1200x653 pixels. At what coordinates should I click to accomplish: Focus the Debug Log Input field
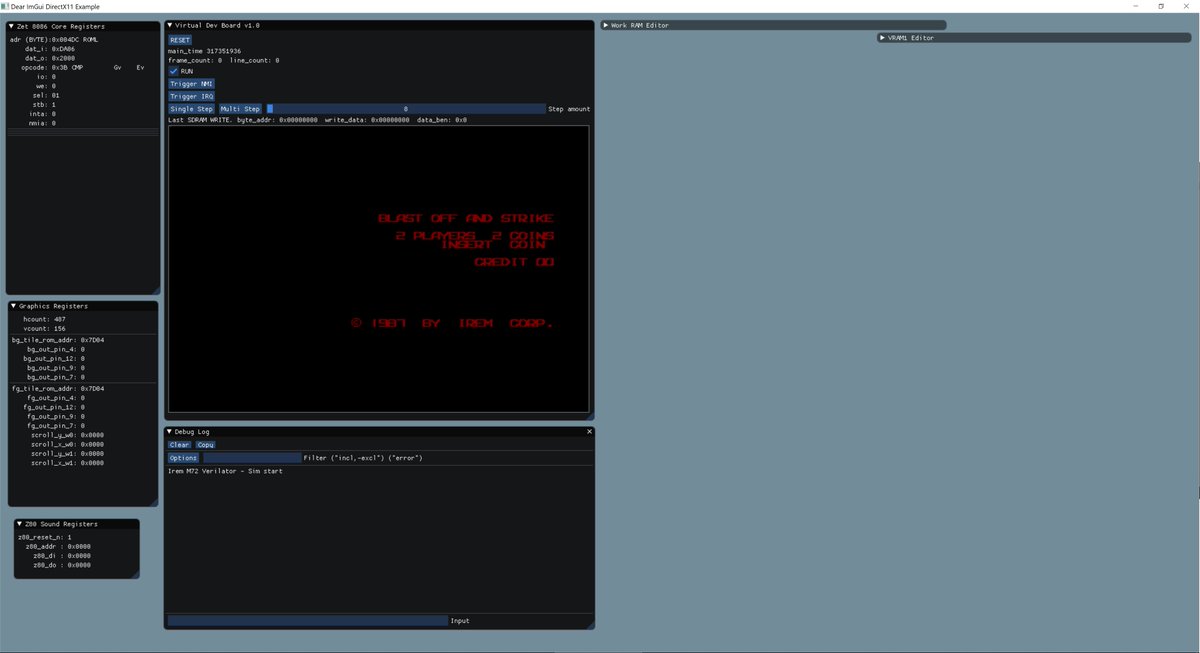308,621
